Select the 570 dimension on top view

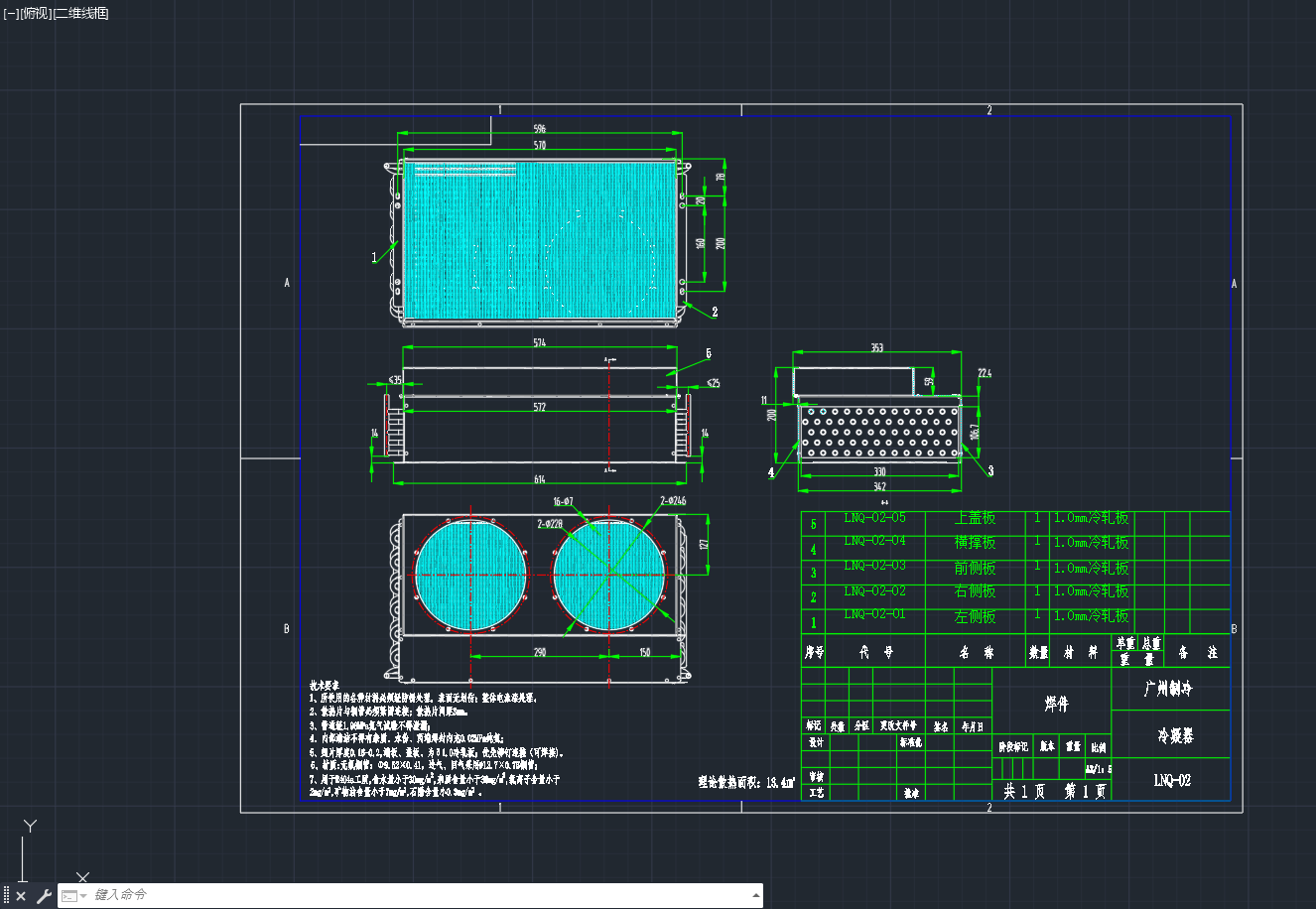[x=539, y=146]
